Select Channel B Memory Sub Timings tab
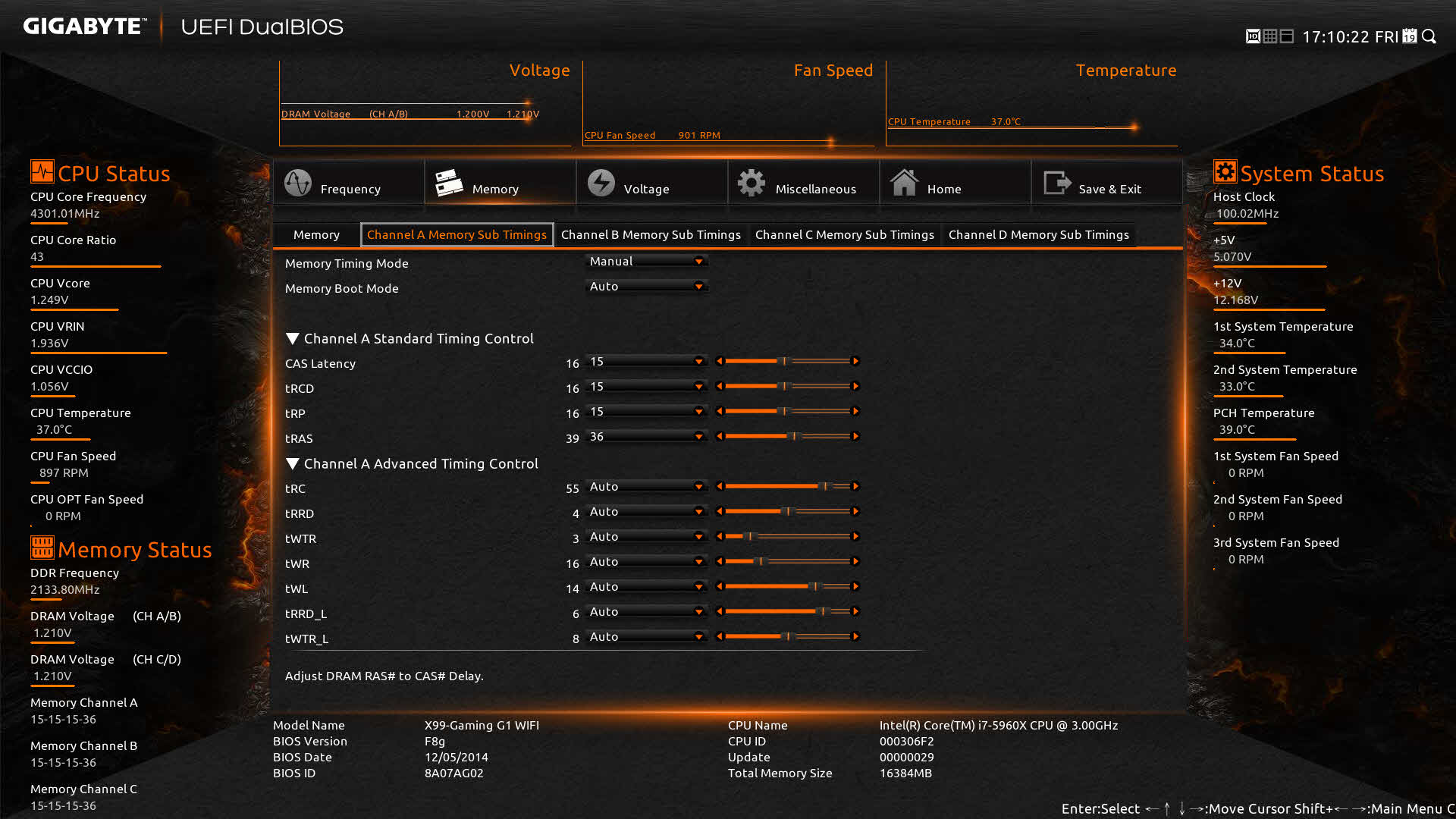Viewport: 1456px width, 819px height. (651, 234)
